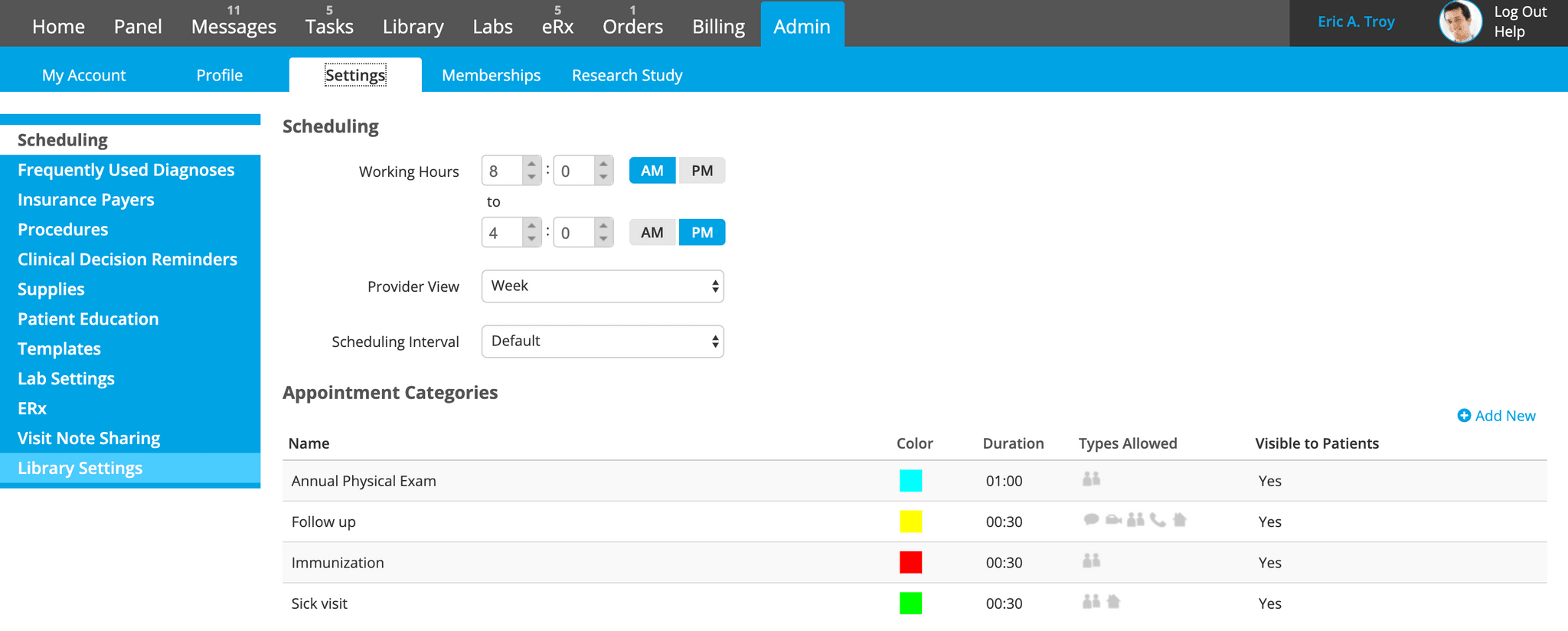Increase the start hour using the up arrow
This screenshot has height=631, width=1568.
pos(531,164)
